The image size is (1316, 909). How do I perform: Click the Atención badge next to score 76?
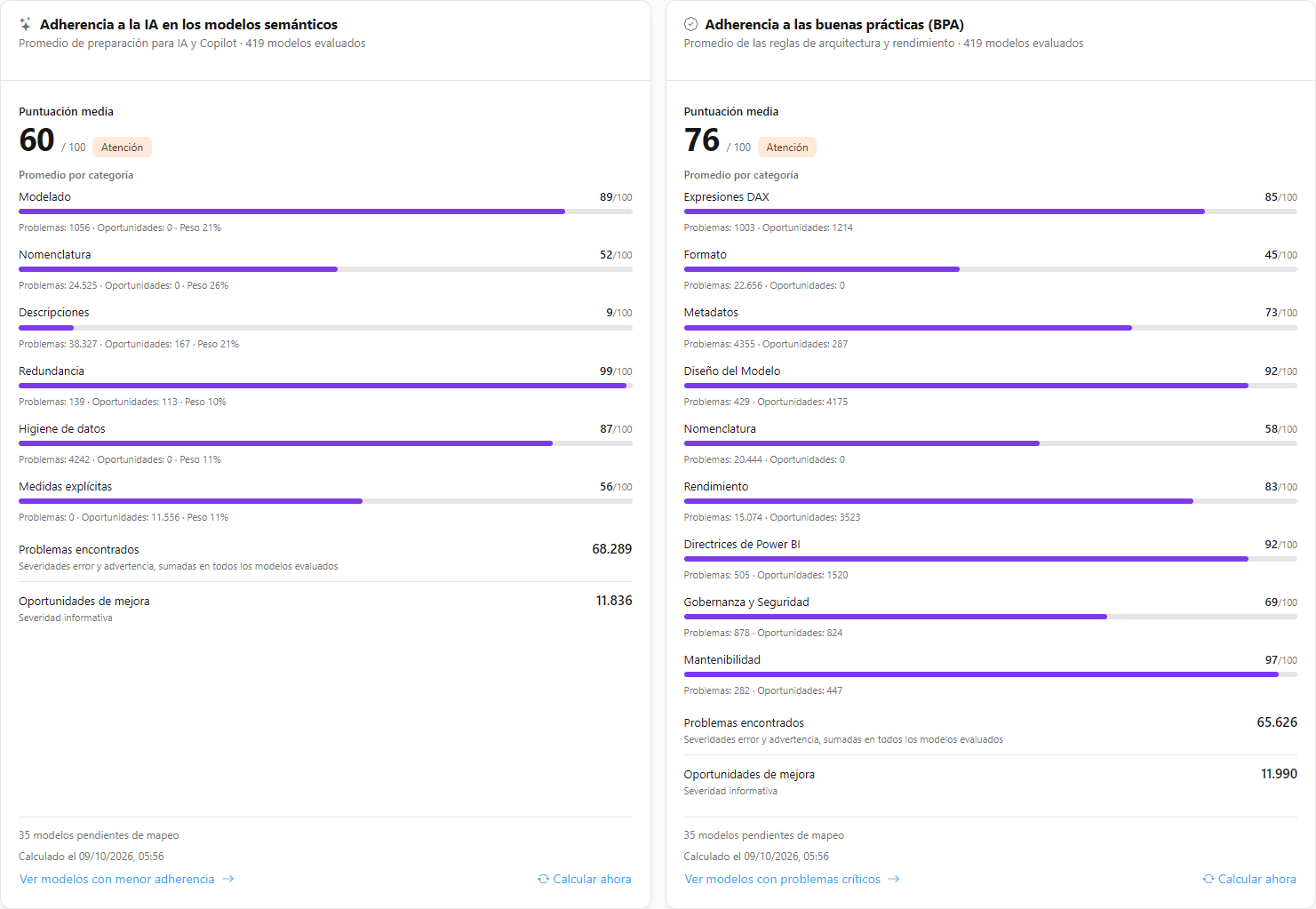click(787, 148)
